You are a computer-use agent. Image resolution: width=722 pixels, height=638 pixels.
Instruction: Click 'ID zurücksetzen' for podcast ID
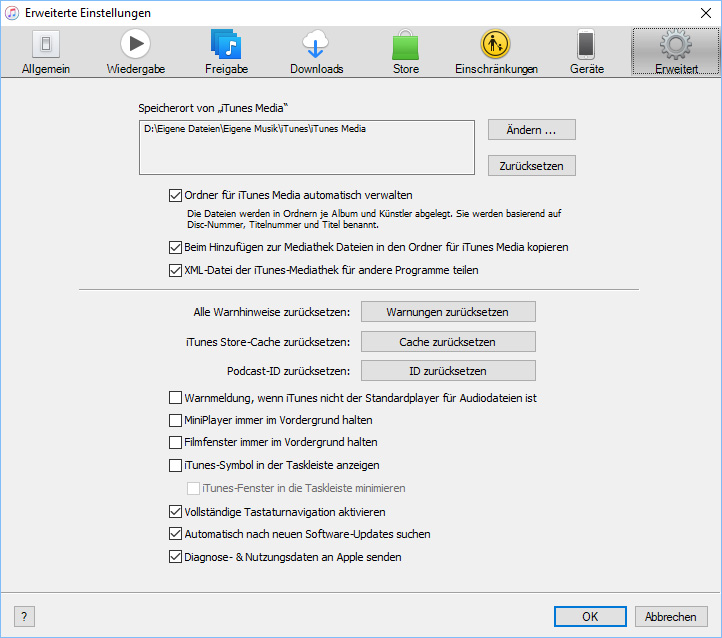click(448, 371)
